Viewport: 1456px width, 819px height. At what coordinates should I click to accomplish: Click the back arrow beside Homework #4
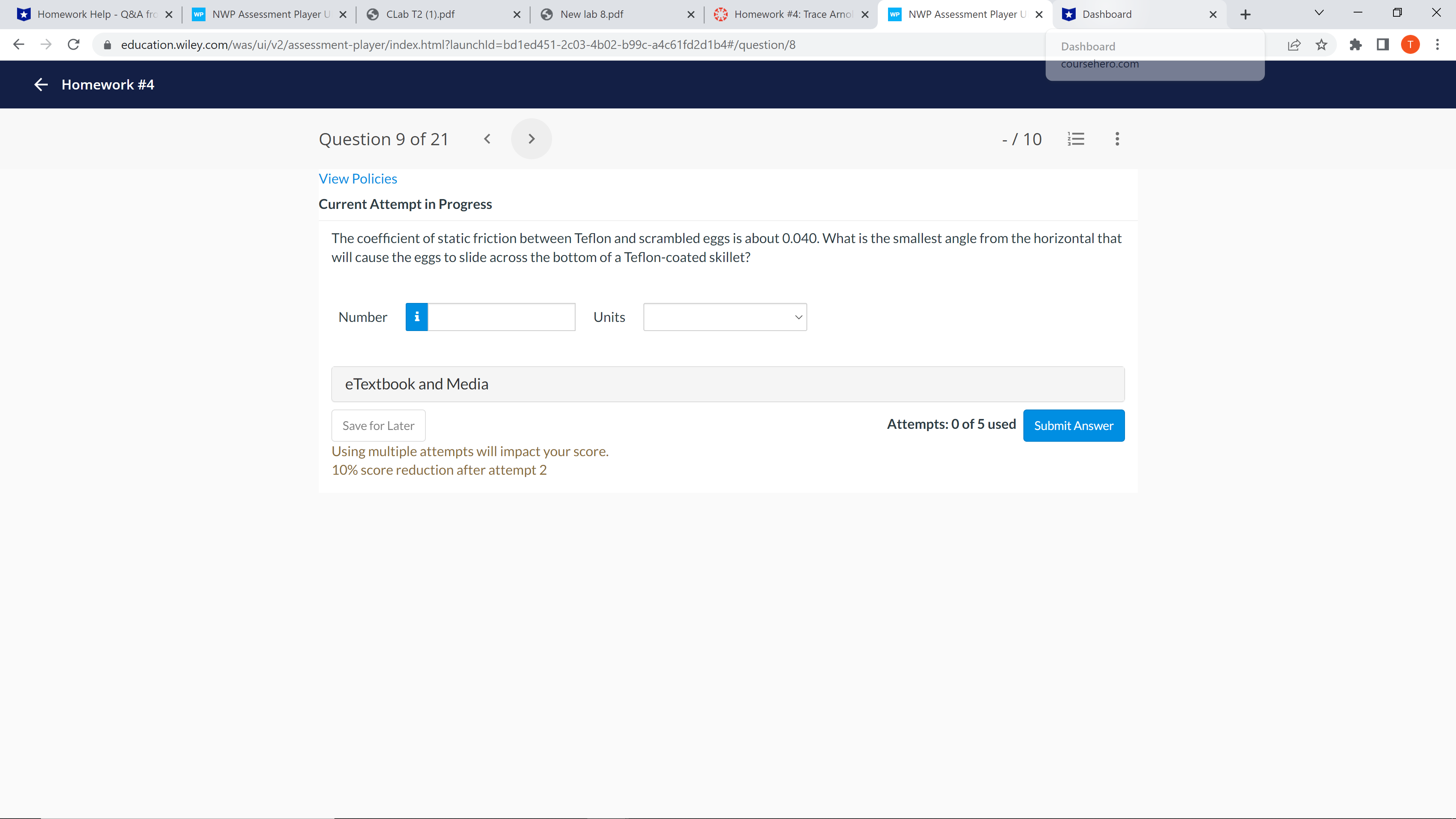pyautogui.click(x=40, y=84)
